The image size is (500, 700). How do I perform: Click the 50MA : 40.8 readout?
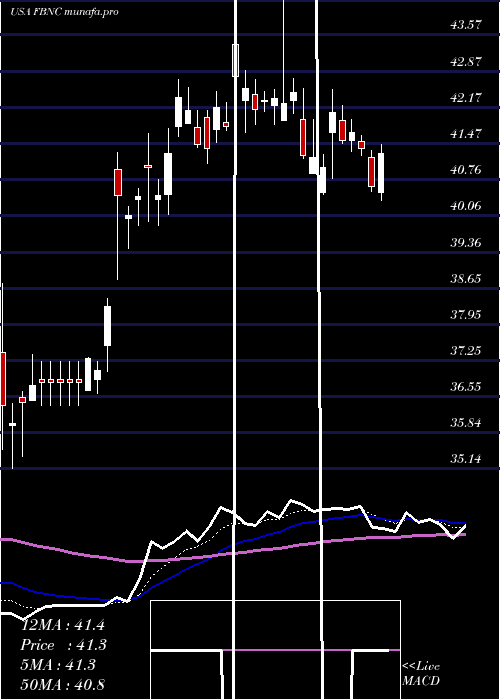(x=62, y=684)
